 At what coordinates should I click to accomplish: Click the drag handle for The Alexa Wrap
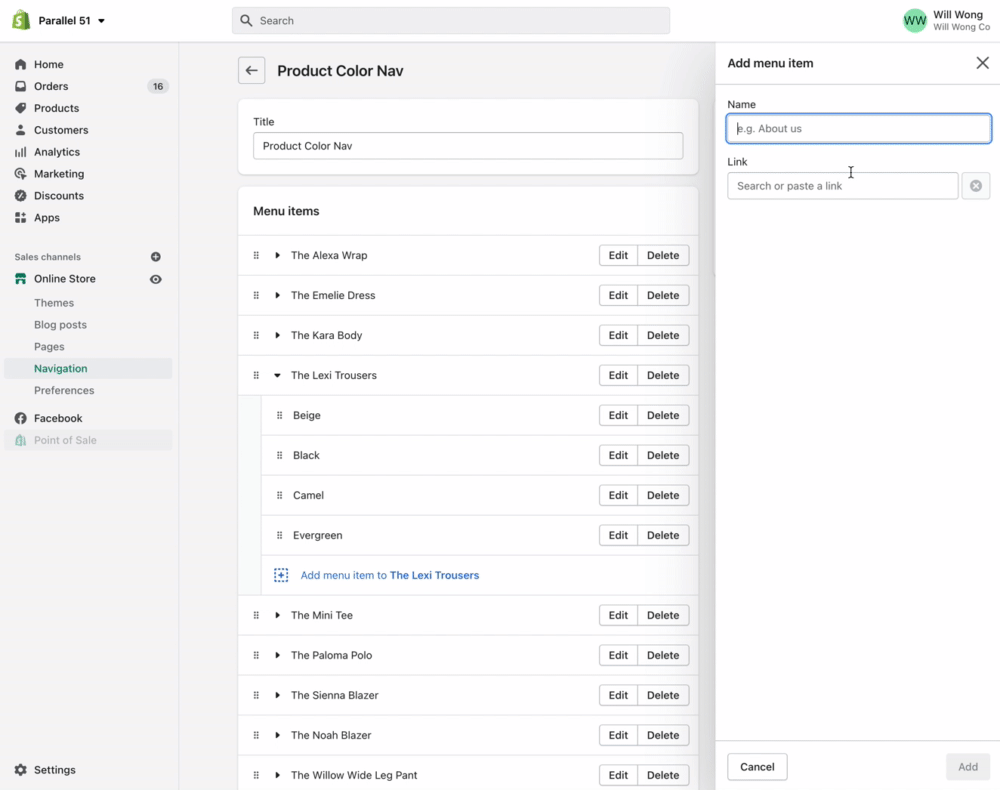(256, 255)
